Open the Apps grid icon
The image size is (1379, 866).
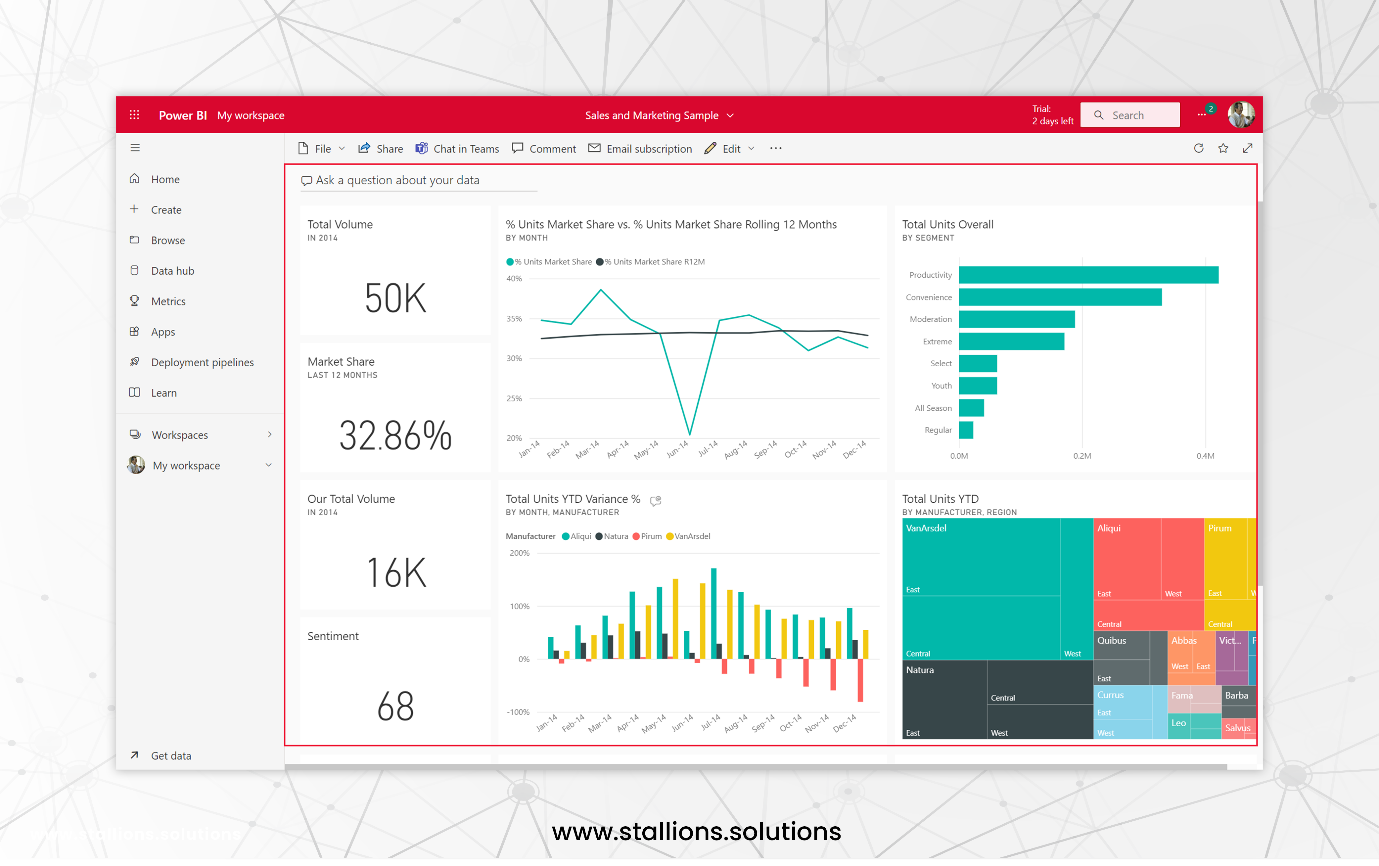pos(135,331)
